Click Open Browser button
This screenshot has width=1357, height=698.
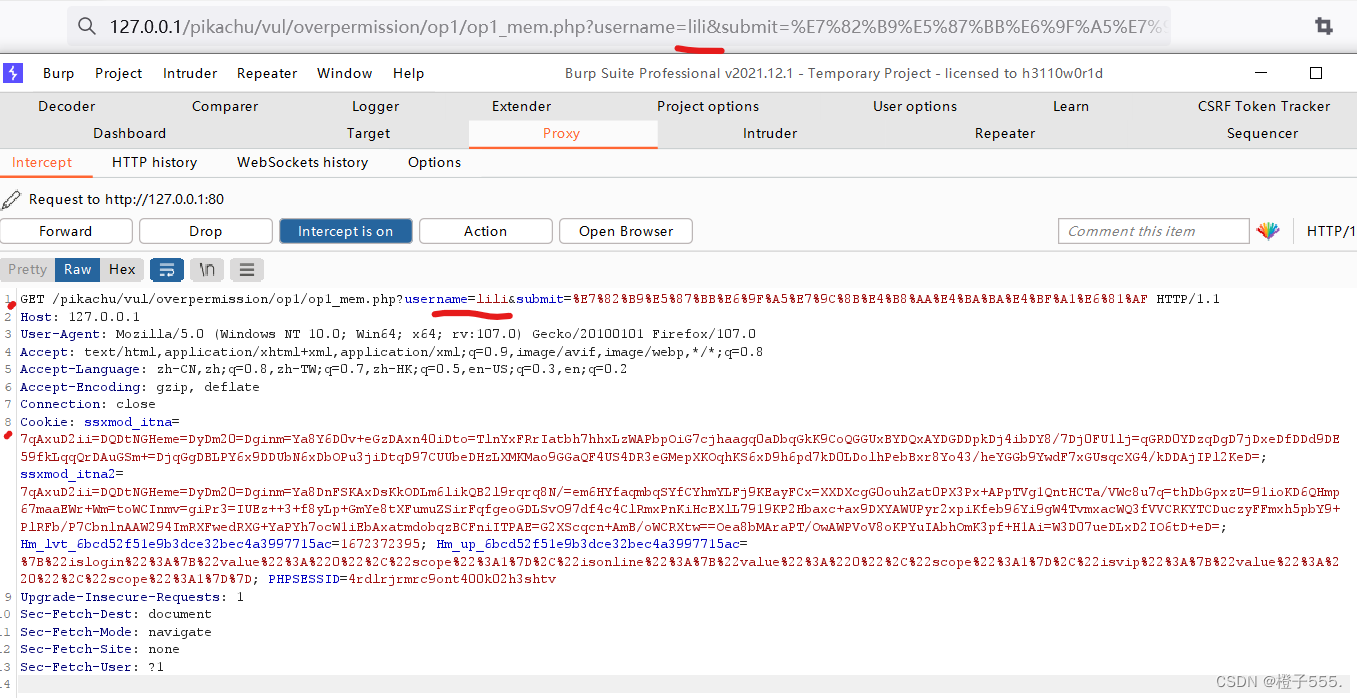click(x=626, y=231)
